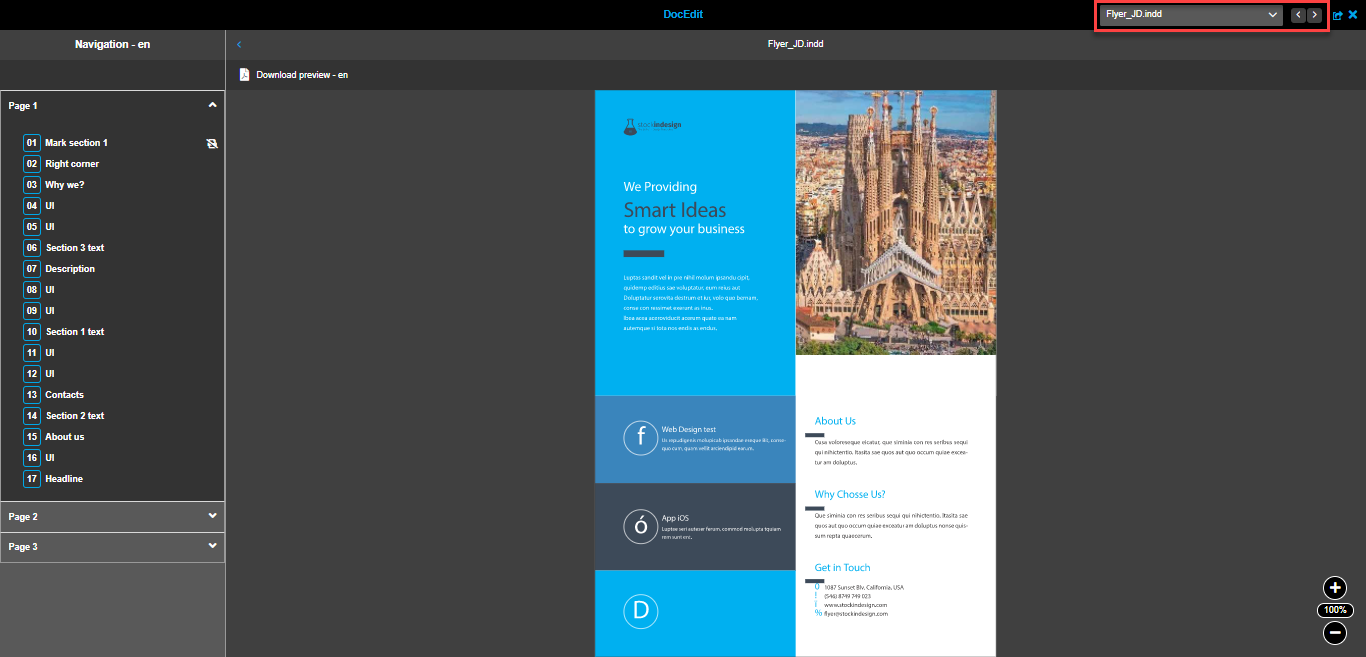Click the share/export icon at top right
Screen dimensions: 1366x657
tap(1337, 14)
